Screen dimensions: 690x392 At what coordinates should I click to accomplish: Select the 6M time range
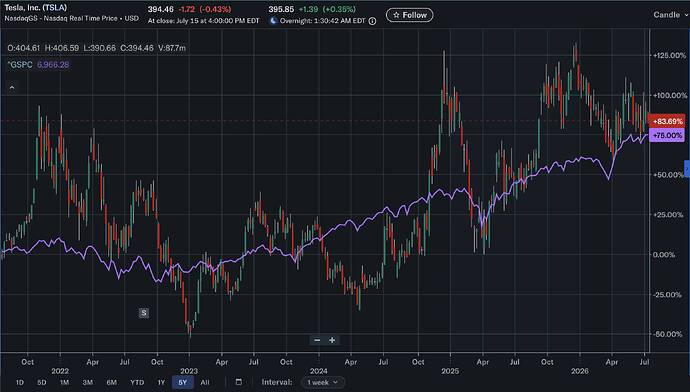(x=111, y=382)
